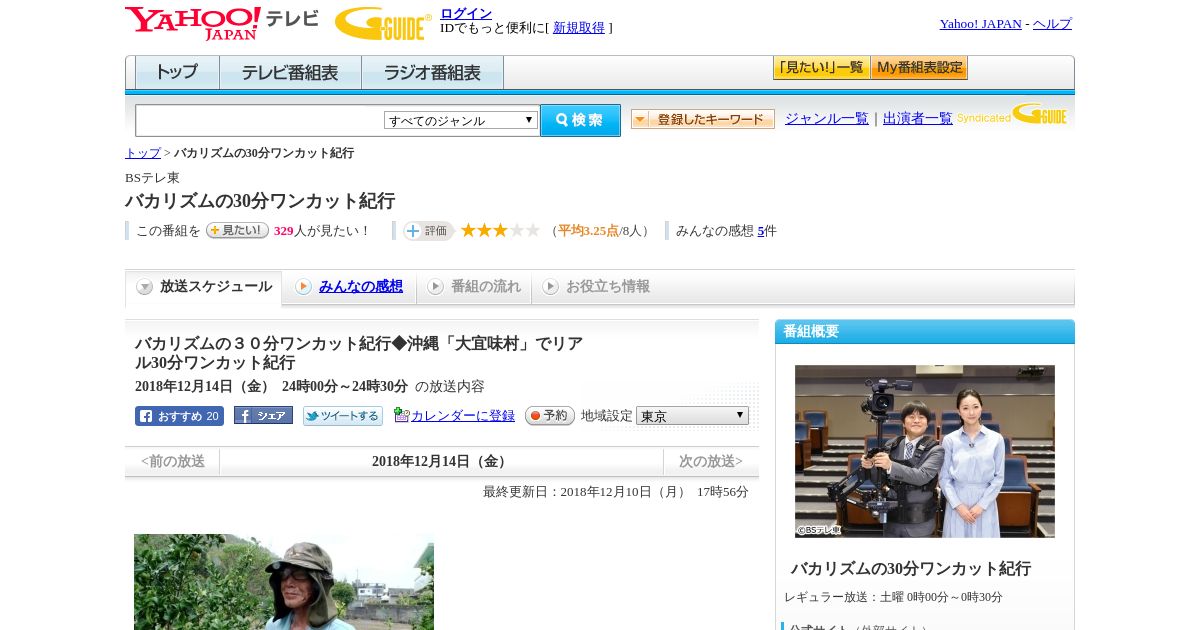The height and width of the screenshot is (630, 1200).
Task: Click the program overview photo thumbnail
Action: [x=925, y=451]
